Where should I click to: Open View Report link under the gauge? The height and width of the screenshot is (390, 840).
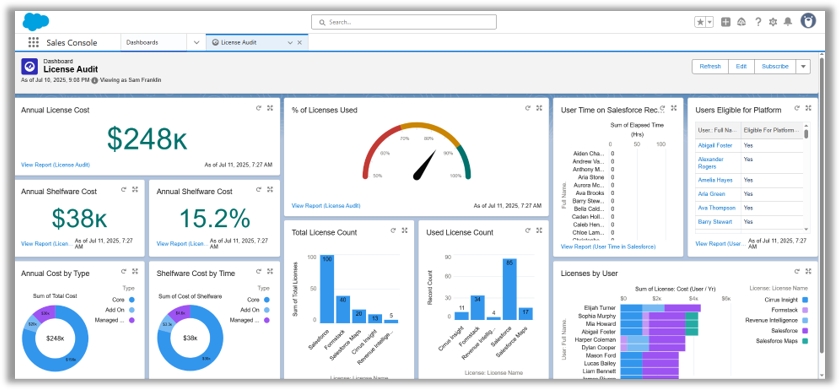(326, 206)
